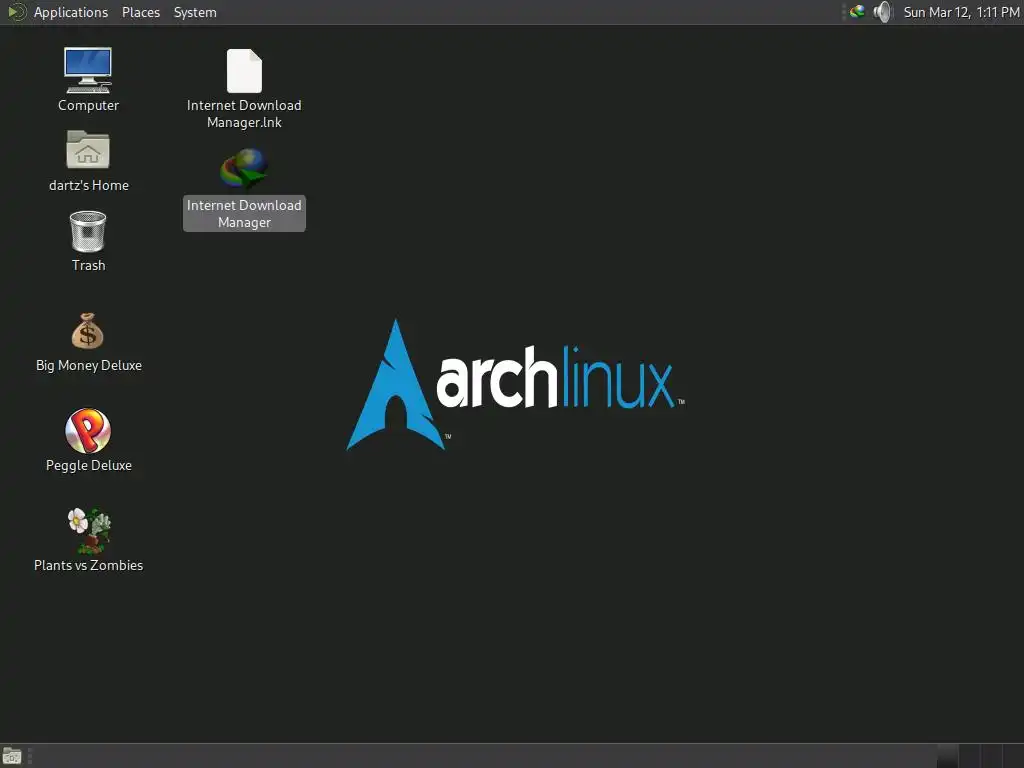Select the Internet Download Manager.lnk file icon
The width and height of the screenshot is (1024, 768).
(244, 71)
